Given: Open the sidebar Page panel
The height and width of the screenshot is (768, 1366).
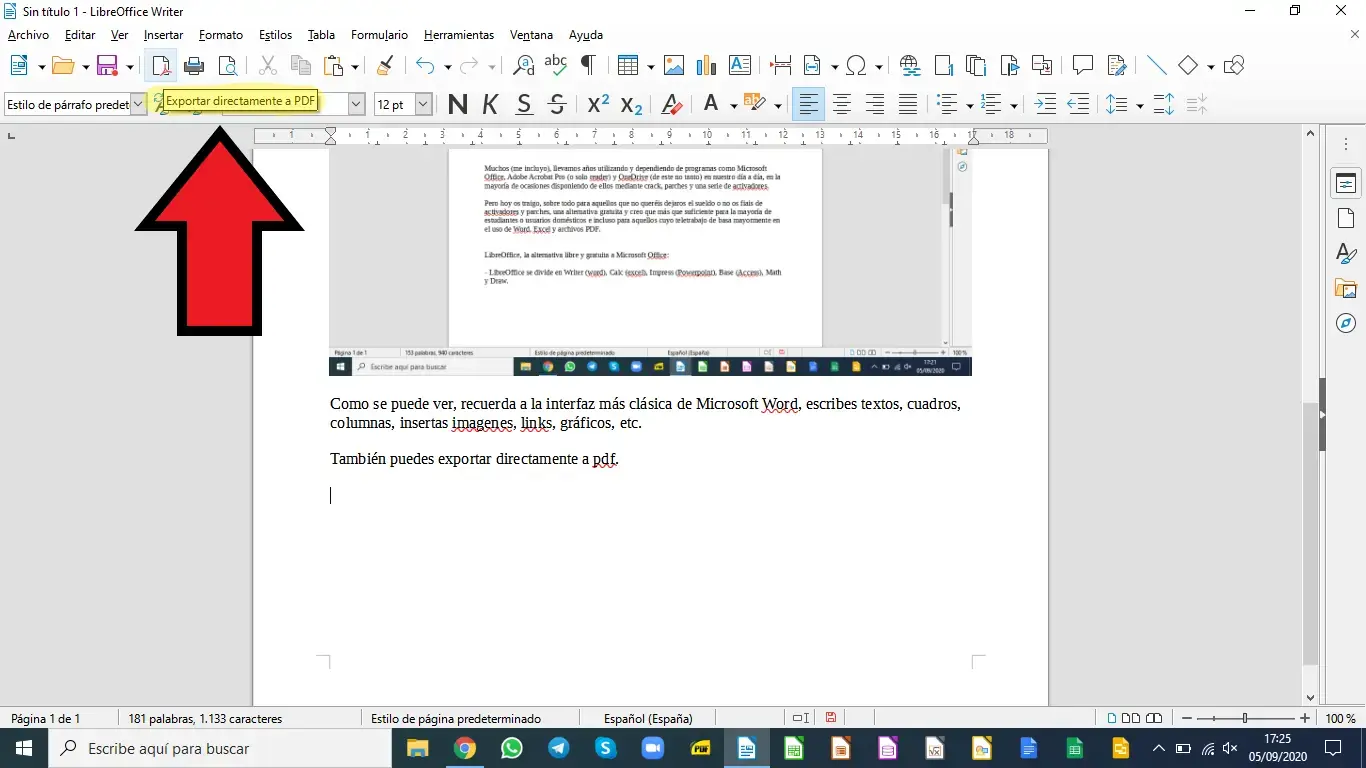Looking at the screenshot, I should coord(1346,218).
